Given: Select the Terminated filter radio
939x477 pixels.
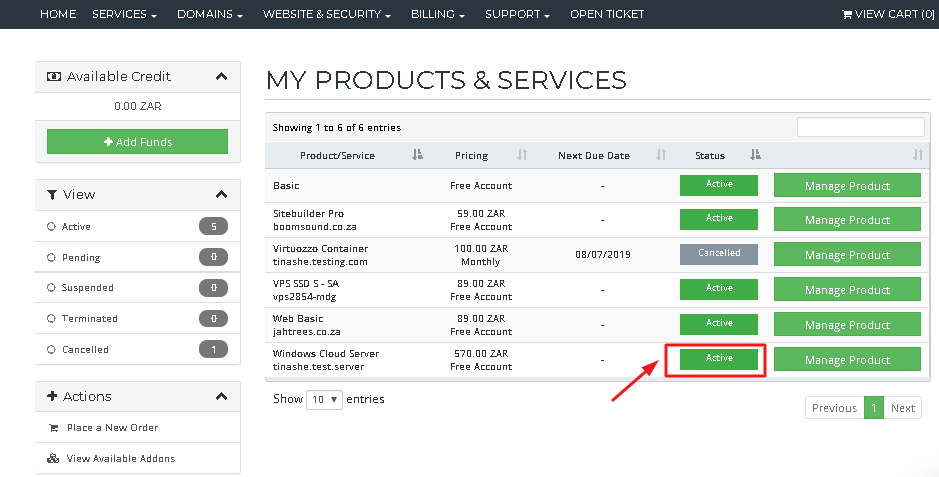Looking at the screenshot, I should coord(51,318).
